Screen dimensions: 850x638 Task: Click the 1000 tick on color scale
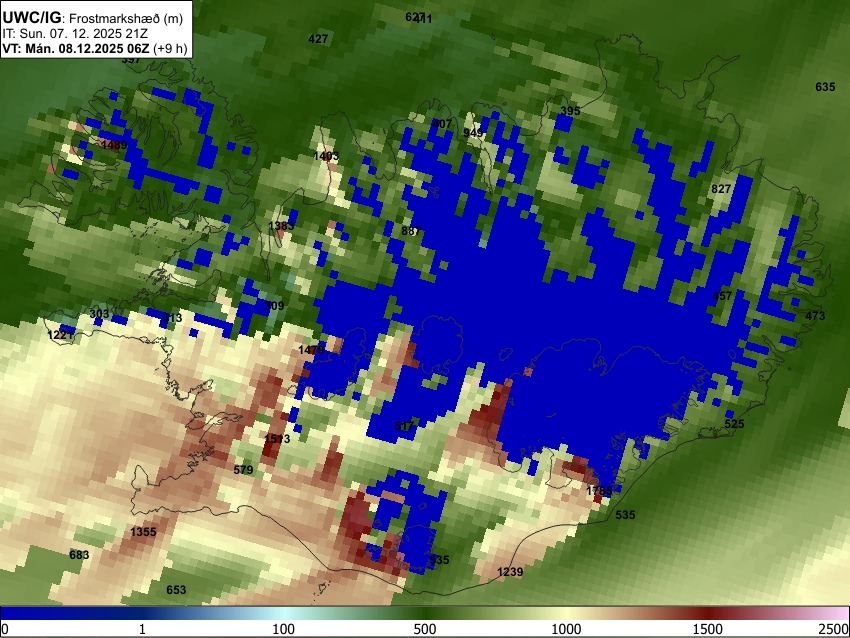566,629
